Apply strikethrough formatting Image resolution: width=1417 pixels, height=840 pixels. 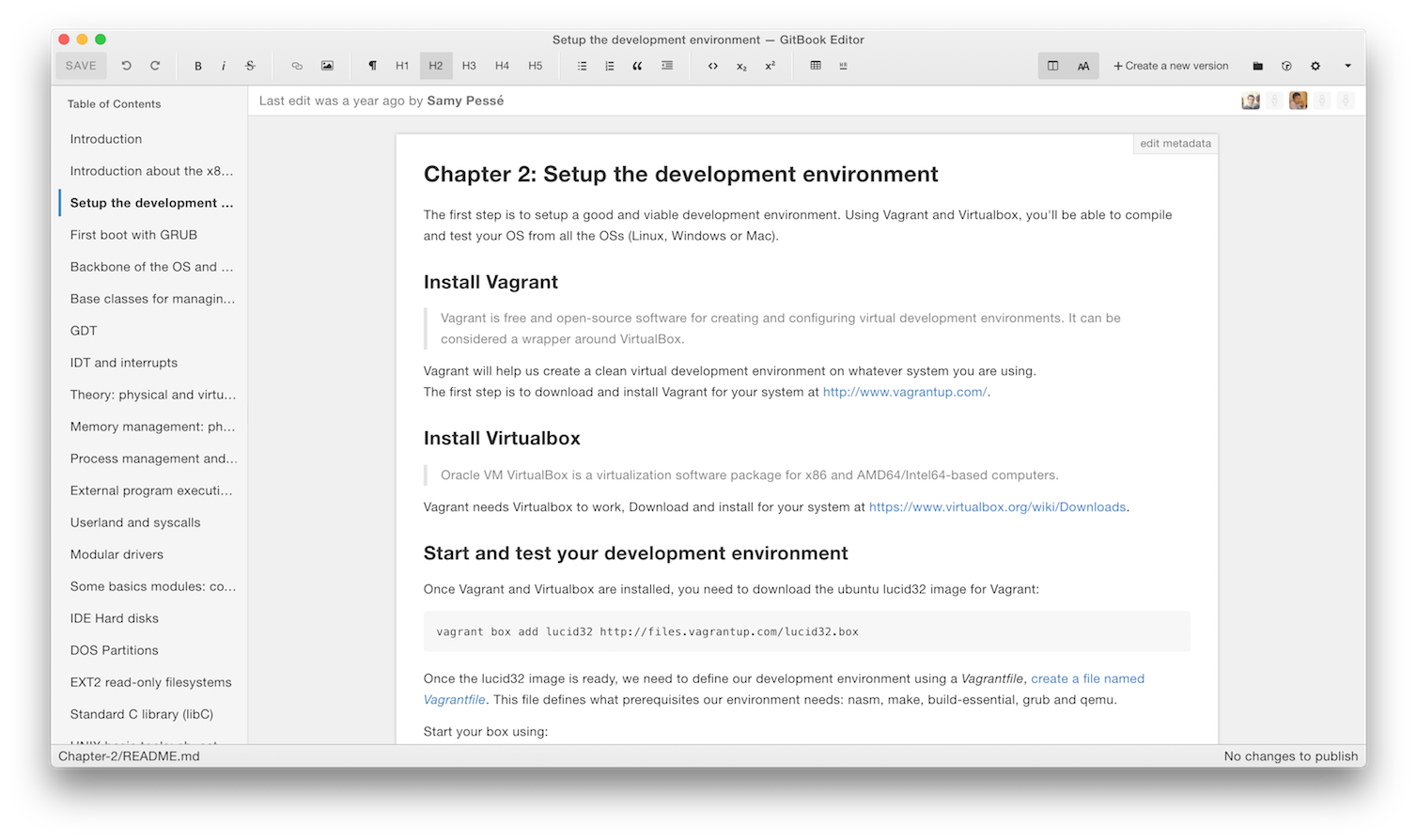point(250,66)
